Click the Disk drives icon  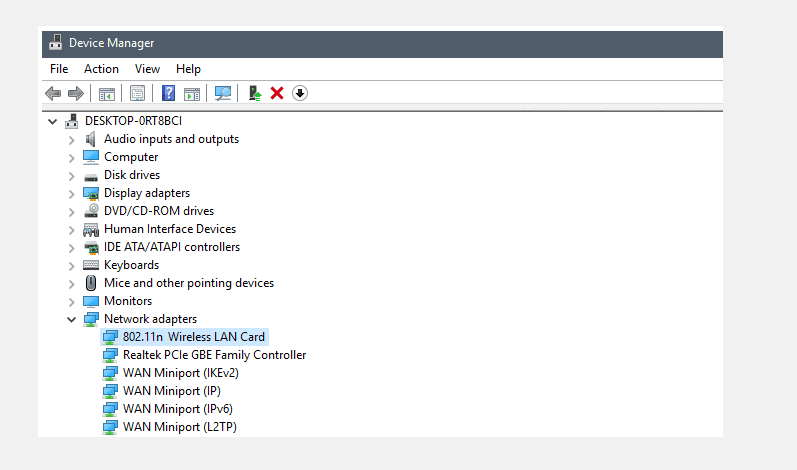point(91,176)
